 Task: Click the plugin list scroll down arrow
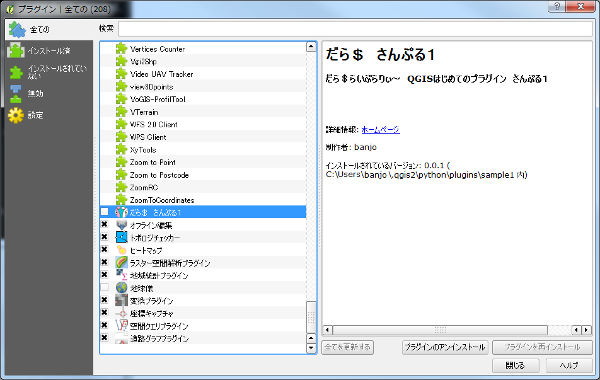point(311,348)
